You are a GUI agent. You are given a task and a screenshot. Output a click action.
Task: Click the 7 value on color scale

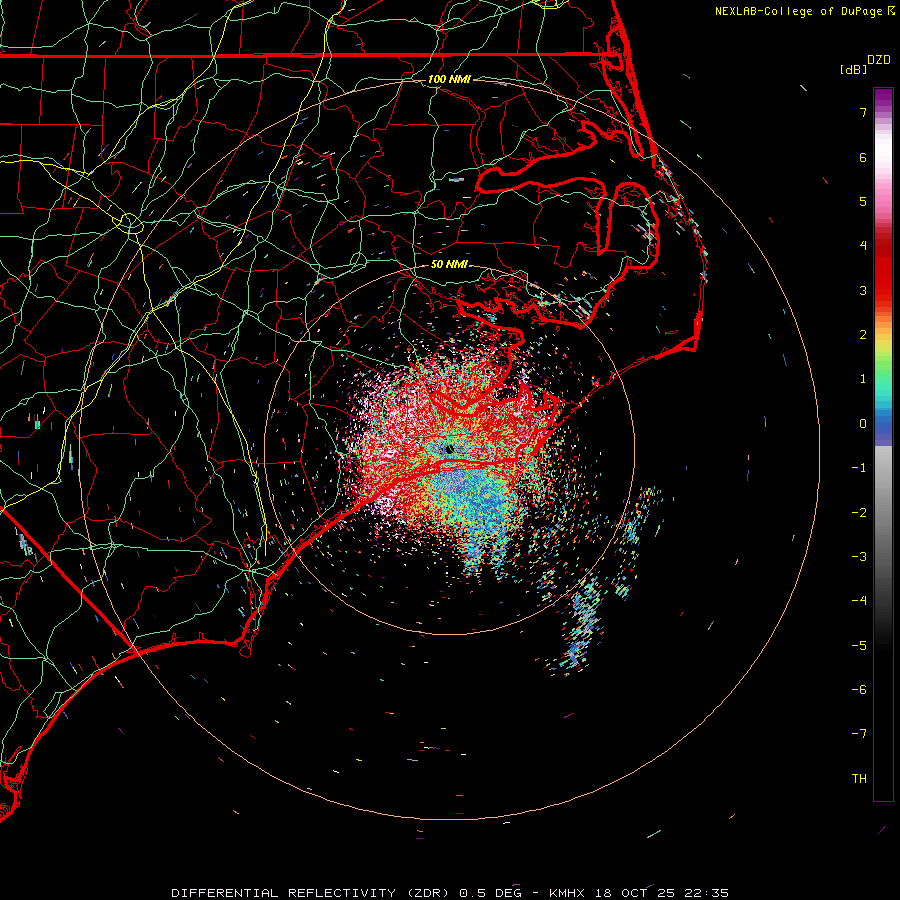[x=863, y=112]
